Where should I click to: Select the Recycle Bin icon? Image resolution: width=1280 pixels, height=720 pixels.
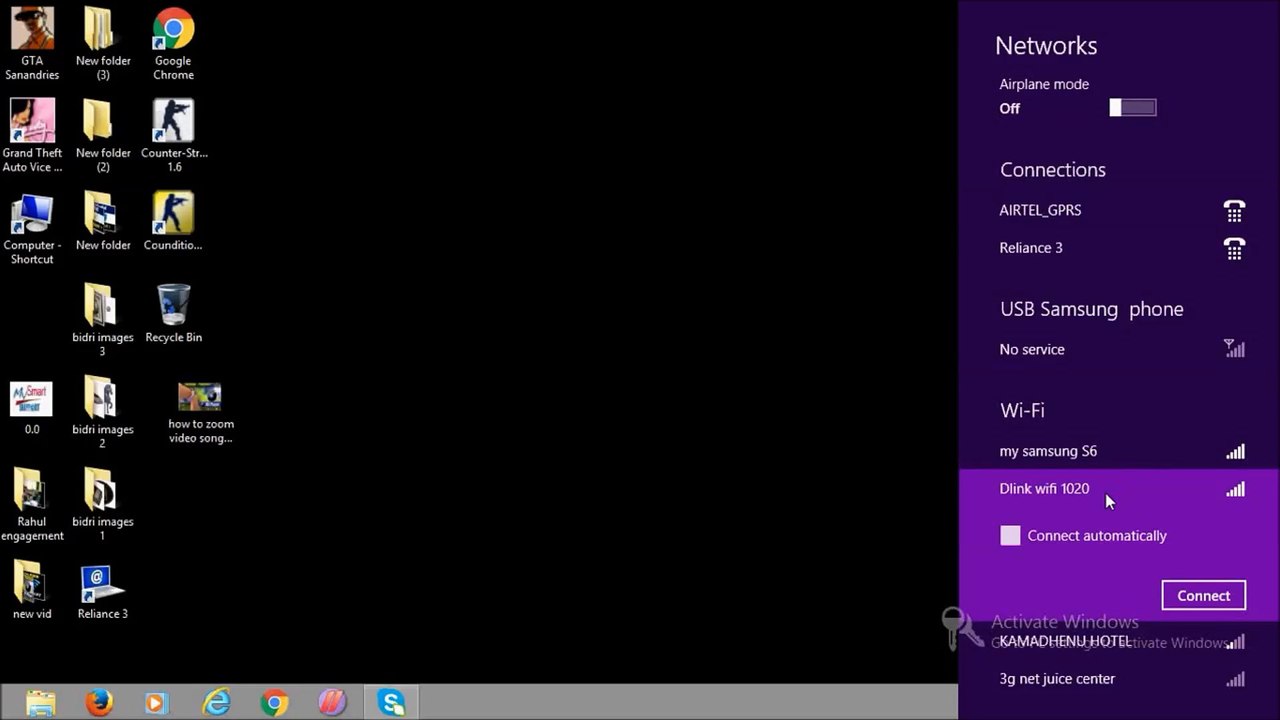(x=174, y=313)
